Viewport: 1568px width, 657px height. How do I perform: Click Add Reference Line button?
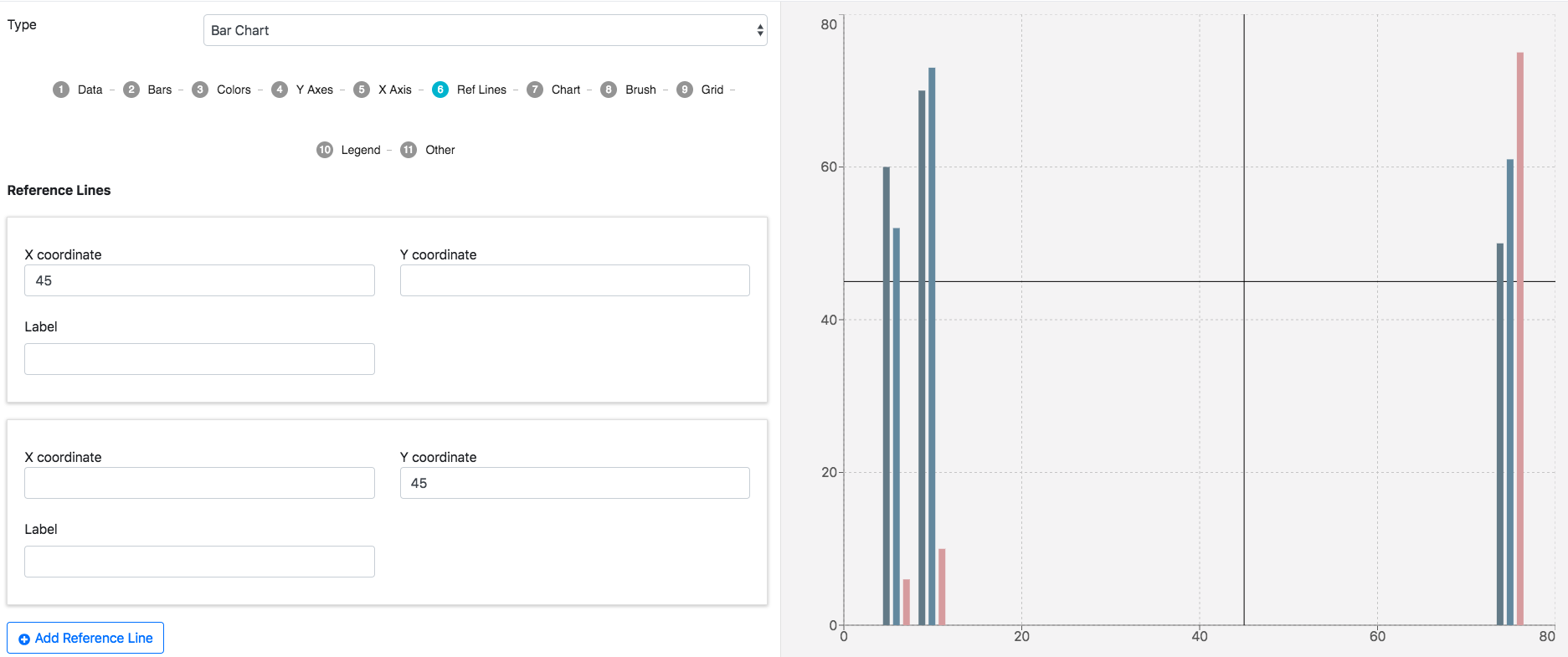tap(85, 638)
